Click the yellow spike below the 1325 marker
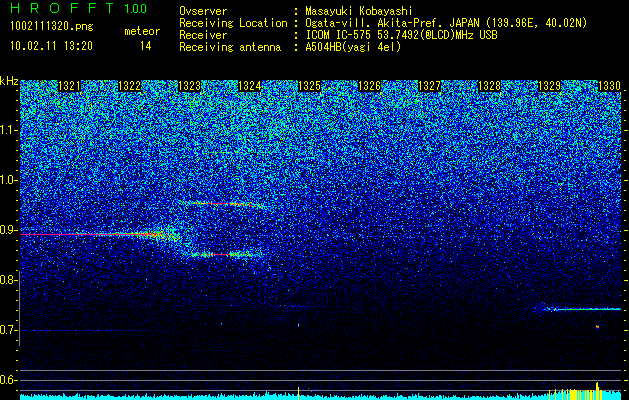Screen dimensions: 629x400 [298, 393]
